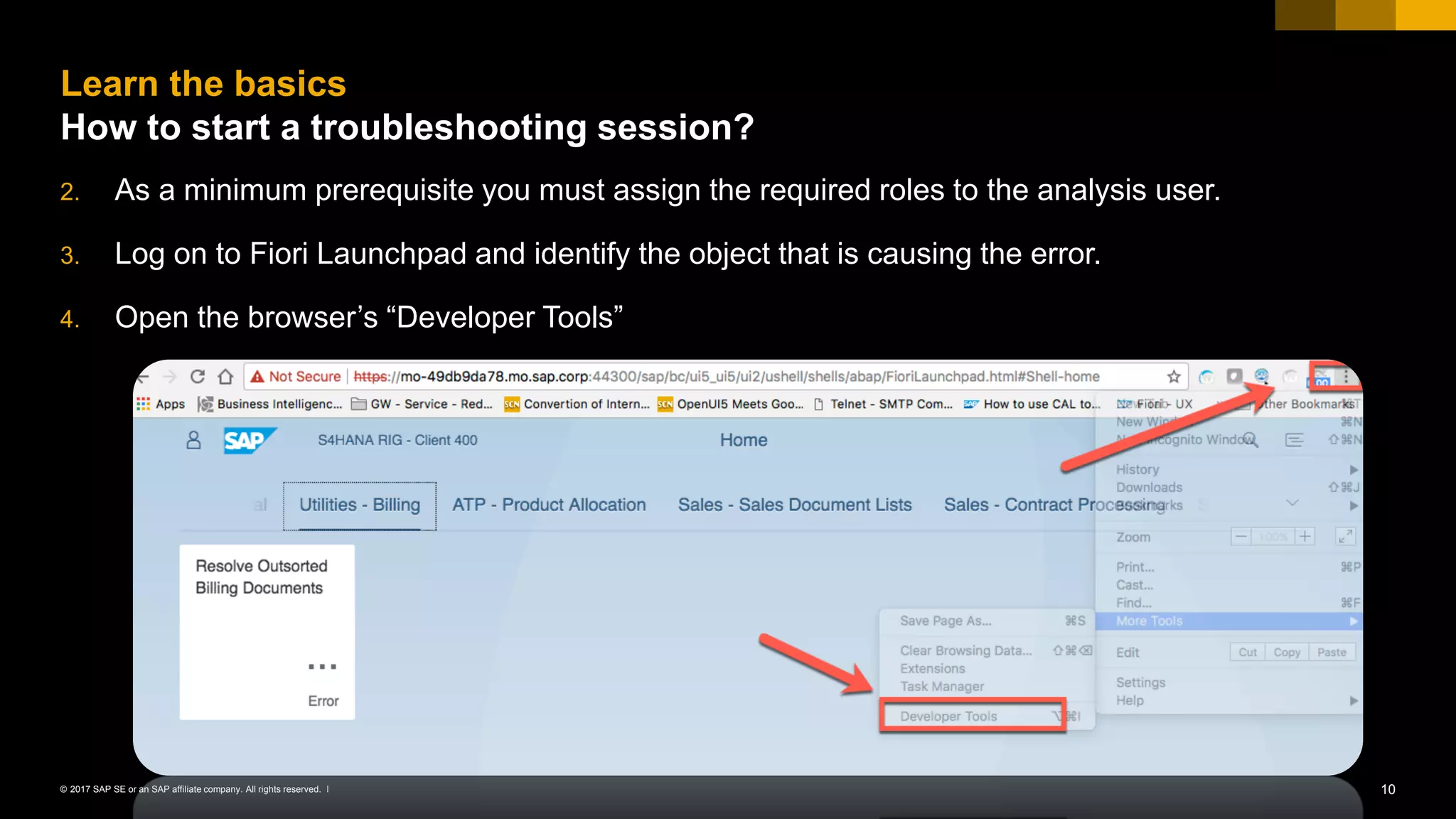Go to the browser home page icon

tap(225, 376)
